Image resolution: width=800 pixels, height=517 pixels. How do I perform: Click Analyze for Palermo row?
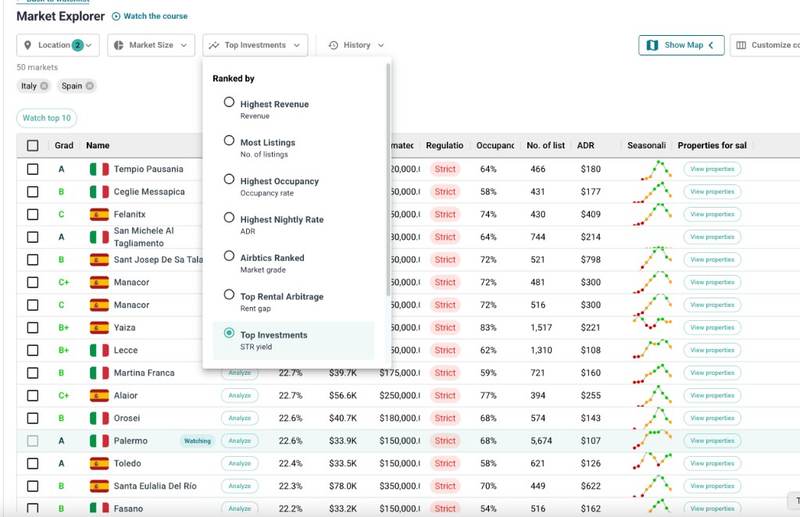240,440
